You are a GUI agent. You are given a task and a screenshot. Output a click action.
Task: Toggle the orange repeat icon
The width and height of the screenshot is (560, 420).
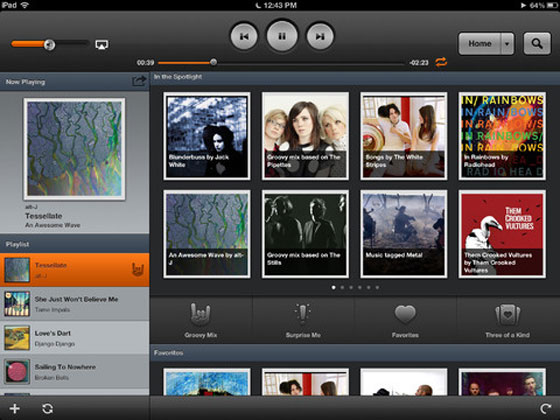(441, 62)
